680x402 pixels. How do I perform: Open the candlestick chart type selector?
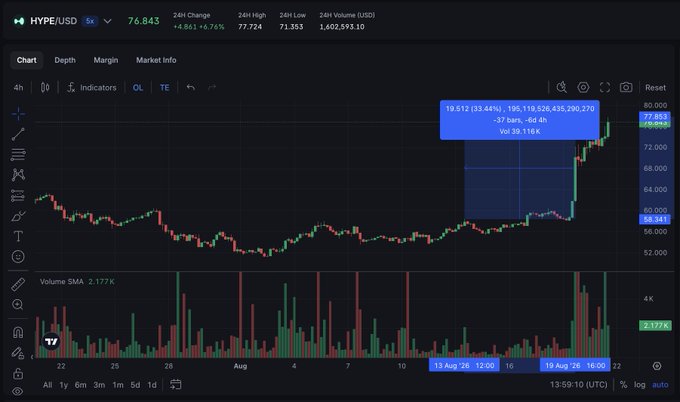point(45,88)
